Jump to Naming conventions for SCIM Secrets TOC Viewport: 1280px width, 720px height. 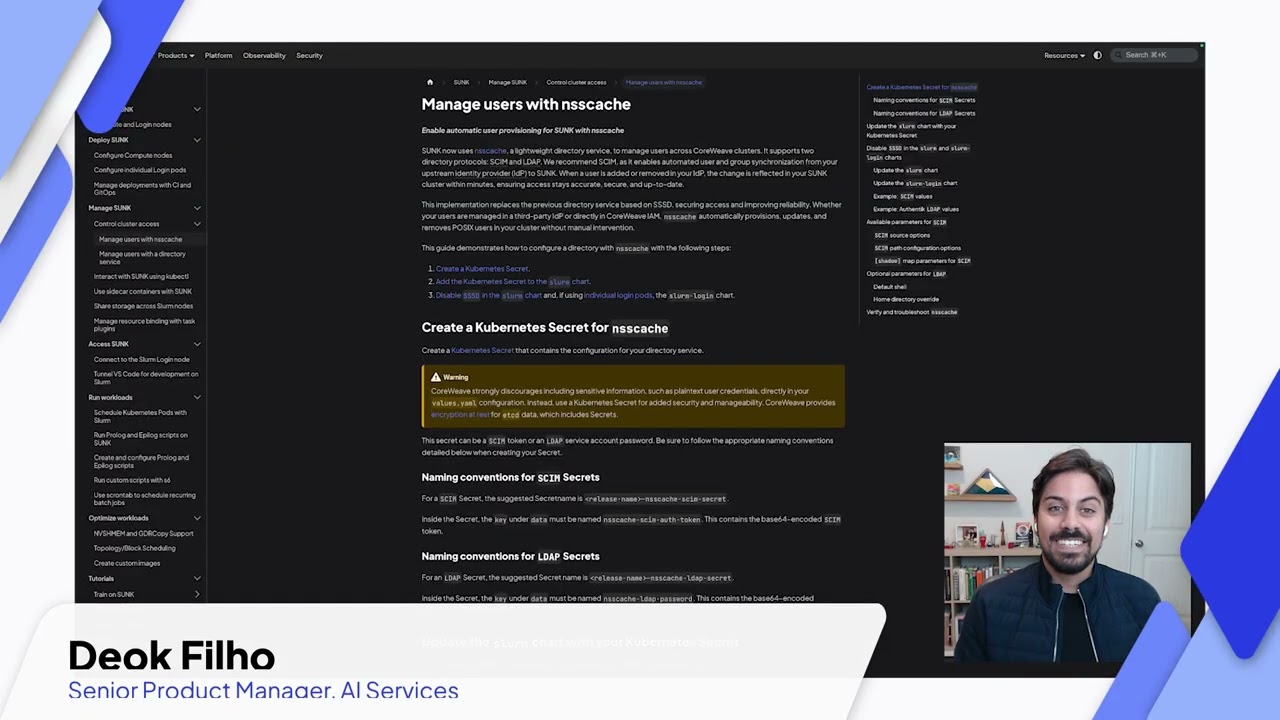pyautogui.click(x=924, y=100)
